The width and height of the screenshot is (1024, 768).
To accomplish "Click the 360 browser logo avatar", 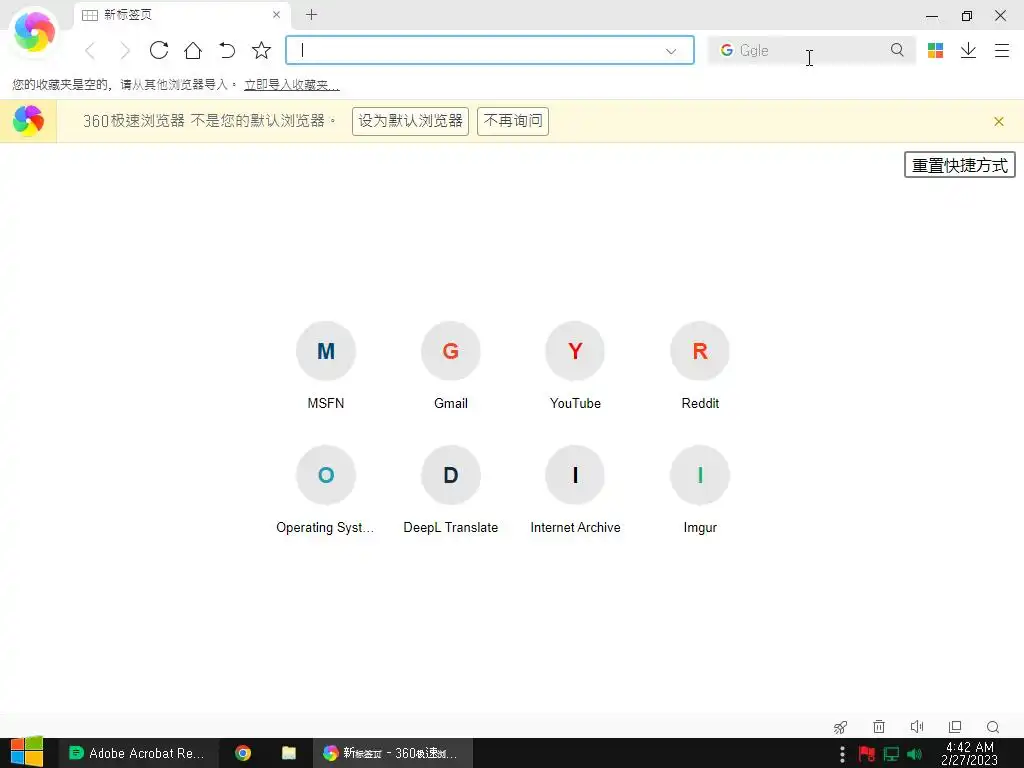I will [34, 31].
